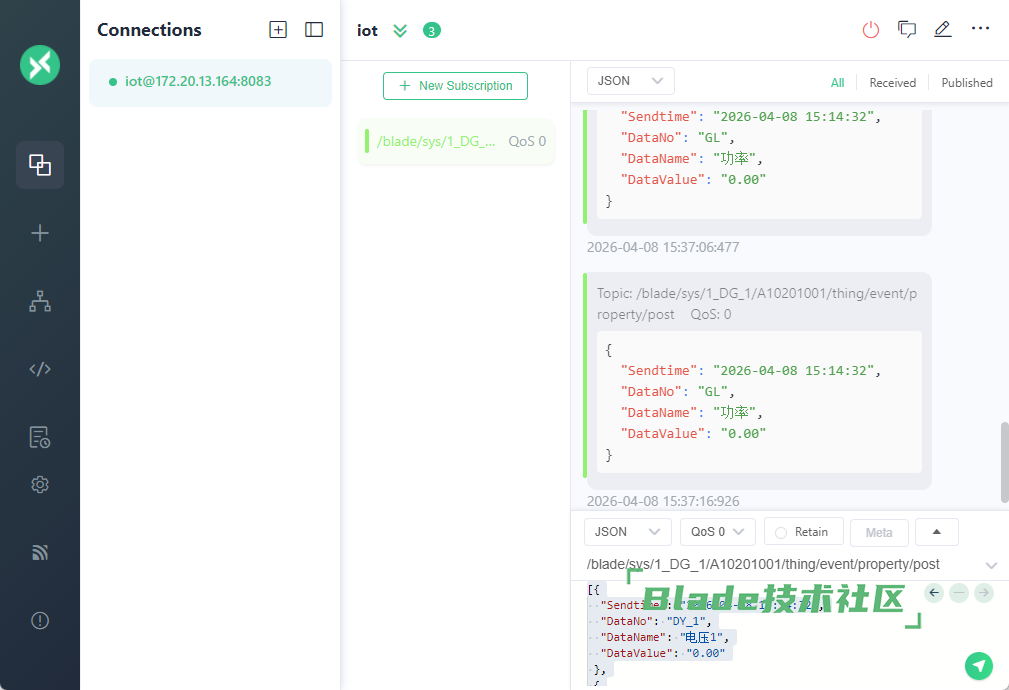Expand the double chevron next to iot
The height and width of the screenshot is (690, 1009).
tap(400, 31)
